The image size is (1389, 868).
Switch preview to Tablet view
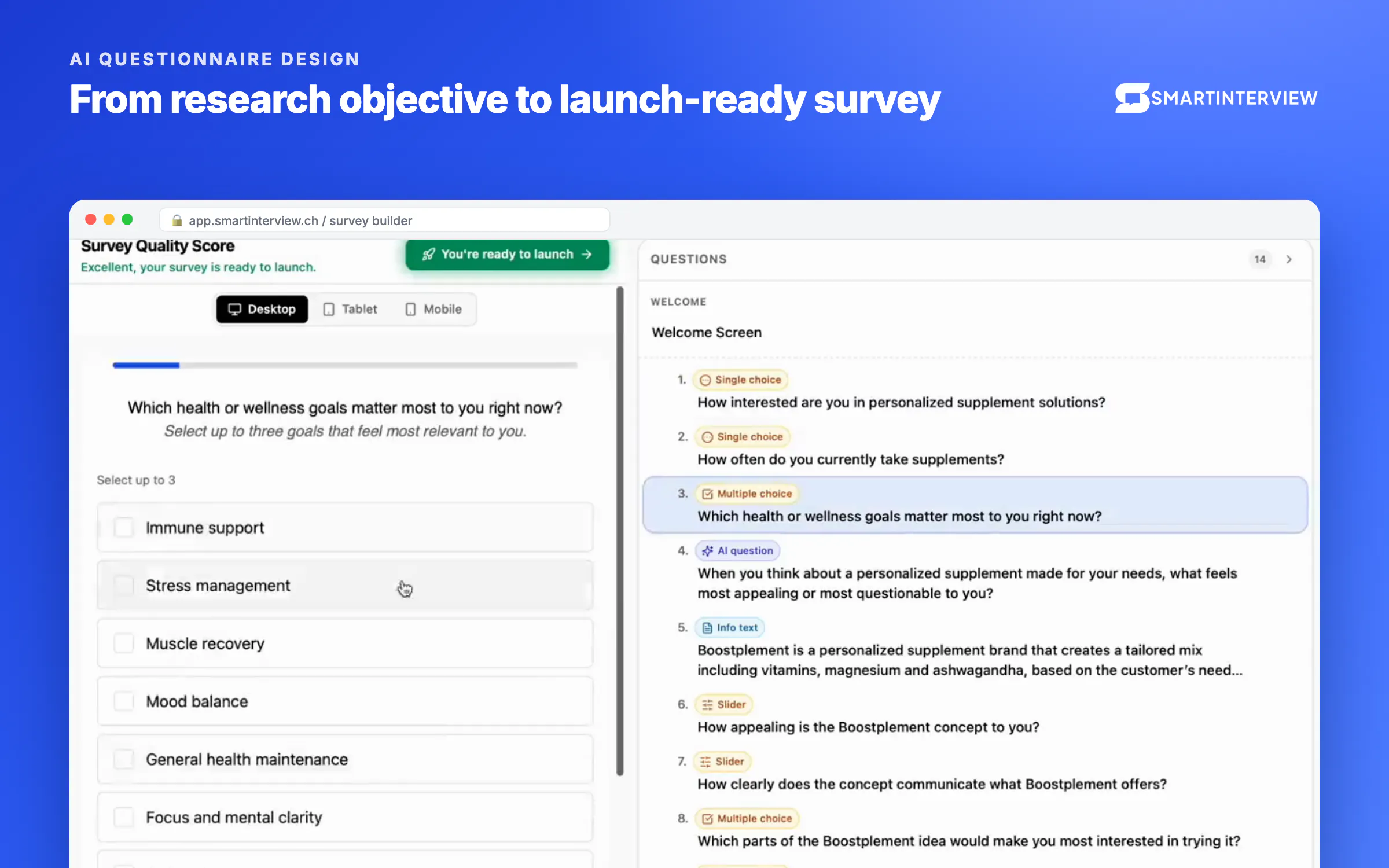(350, 309)
